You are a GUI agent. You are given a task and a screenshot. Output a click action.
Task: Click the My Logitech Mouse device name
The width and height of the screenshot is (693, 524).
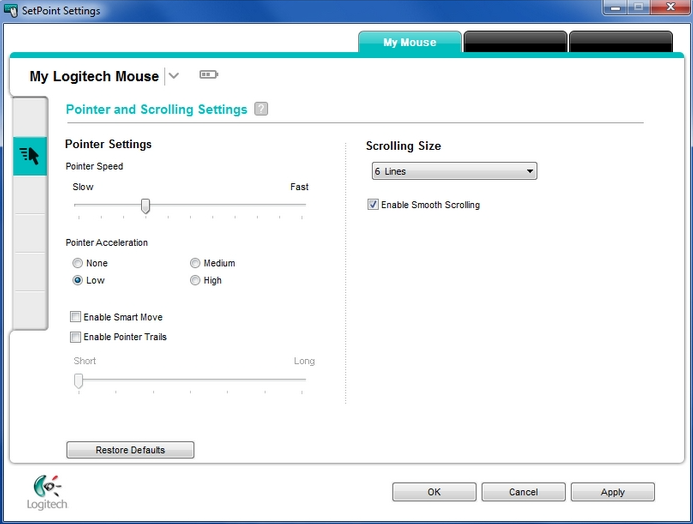pos(94,76)
